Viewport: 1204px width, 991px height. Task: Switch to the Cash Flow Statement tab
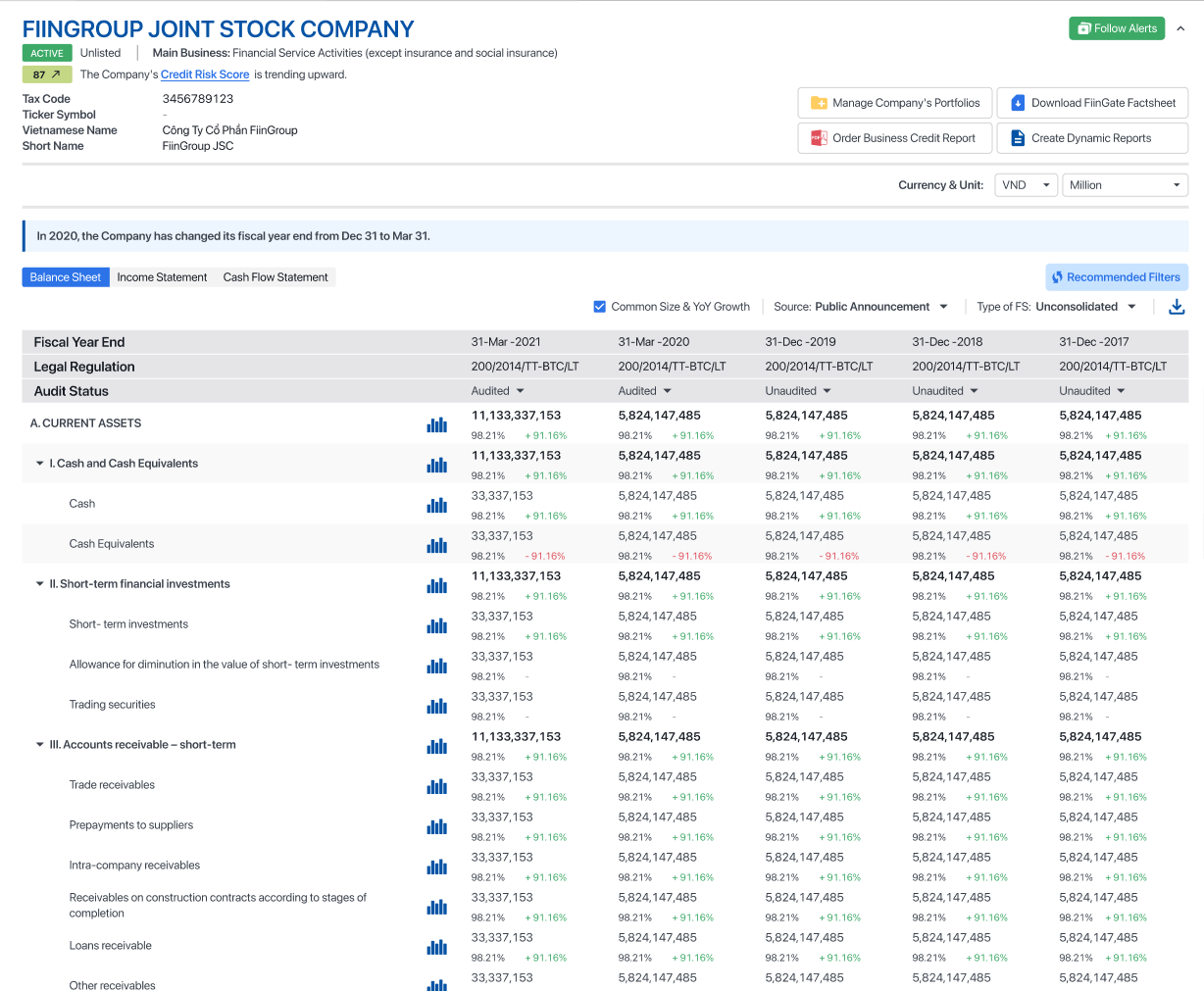[x=276, y=277]
